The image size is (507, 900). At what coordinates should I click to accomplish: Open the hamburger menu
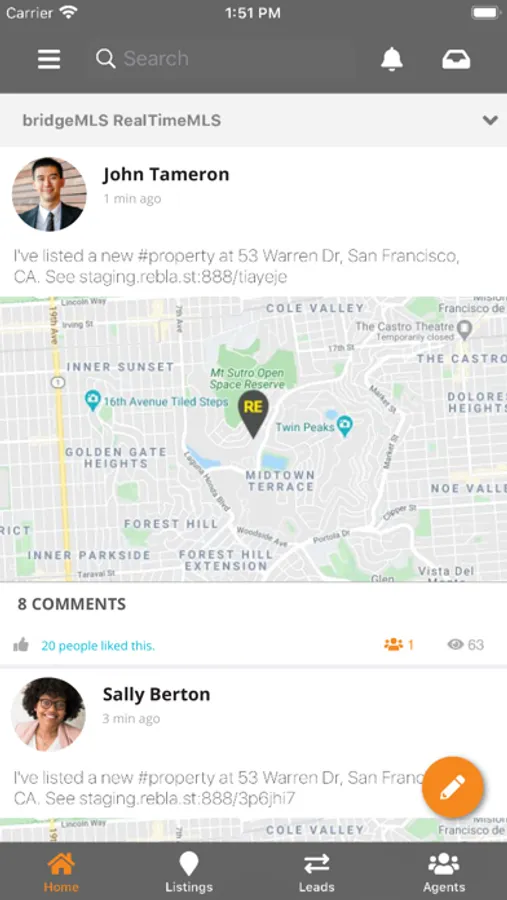click(x=49, y=59)
